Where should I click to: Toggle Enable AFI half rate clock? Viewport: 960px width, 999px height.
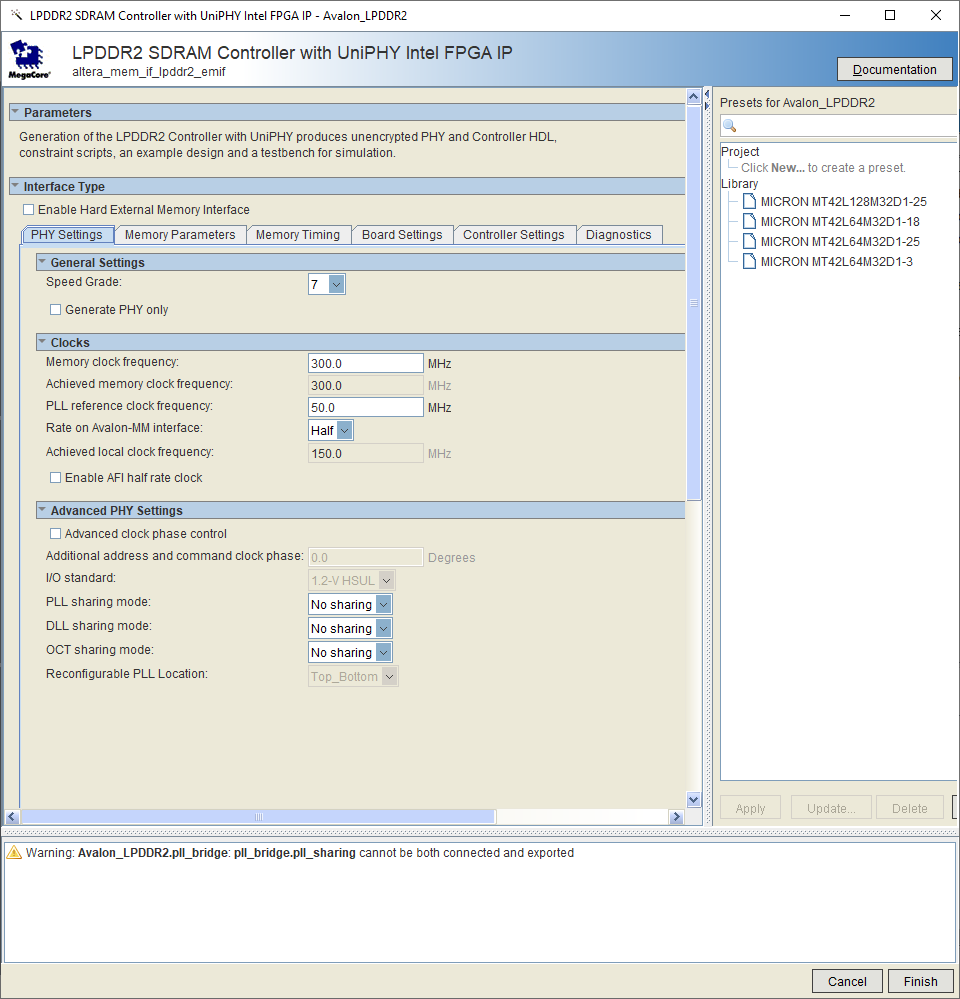[x=55, y=478]
